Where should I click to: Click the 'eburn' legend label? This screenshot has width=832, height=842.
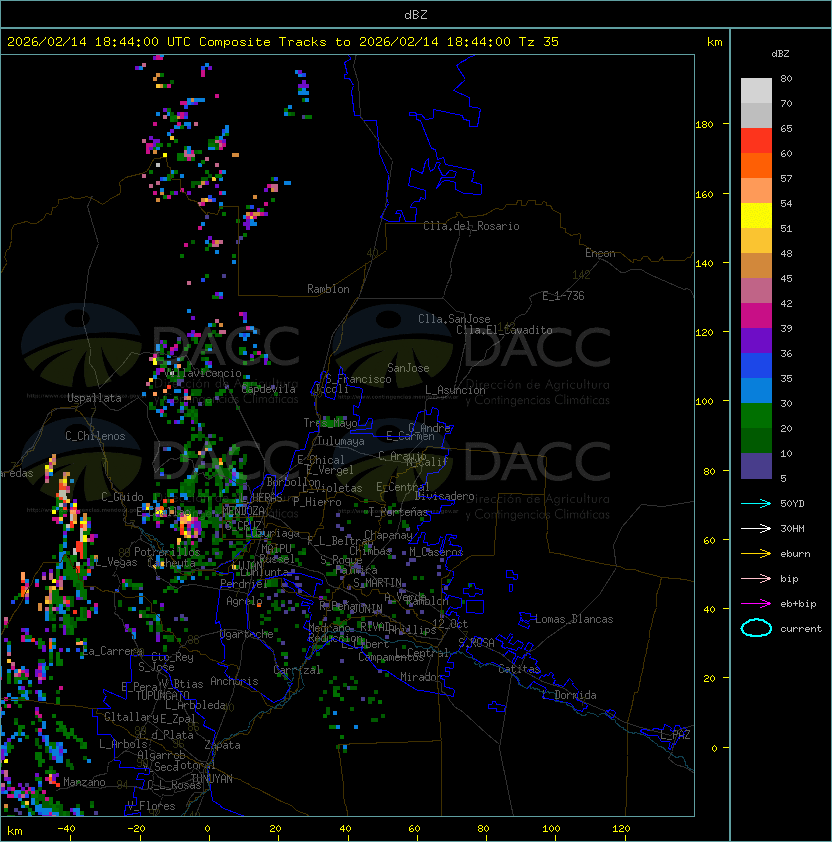795,554
